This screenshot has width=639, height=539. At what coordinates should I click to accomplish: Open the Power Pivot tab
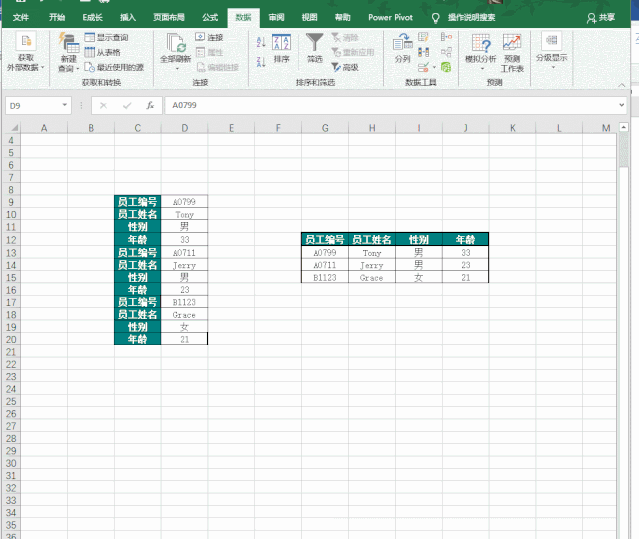pyautogui.click(x=390, y=17)
